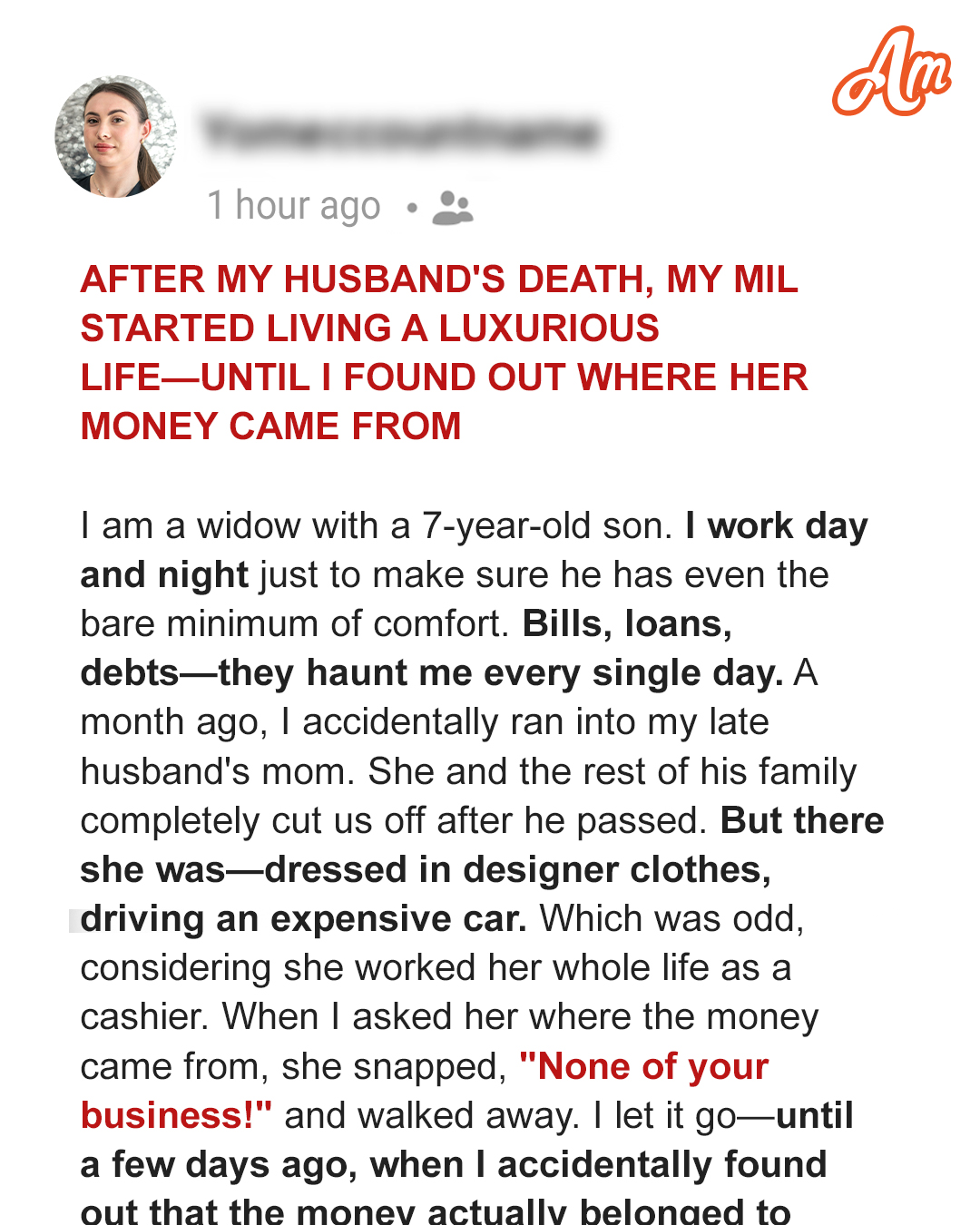
Task: Click the bold text "she was—dressed in designer clothes,"
Action: pyautogui.click(x=425, y=870)
